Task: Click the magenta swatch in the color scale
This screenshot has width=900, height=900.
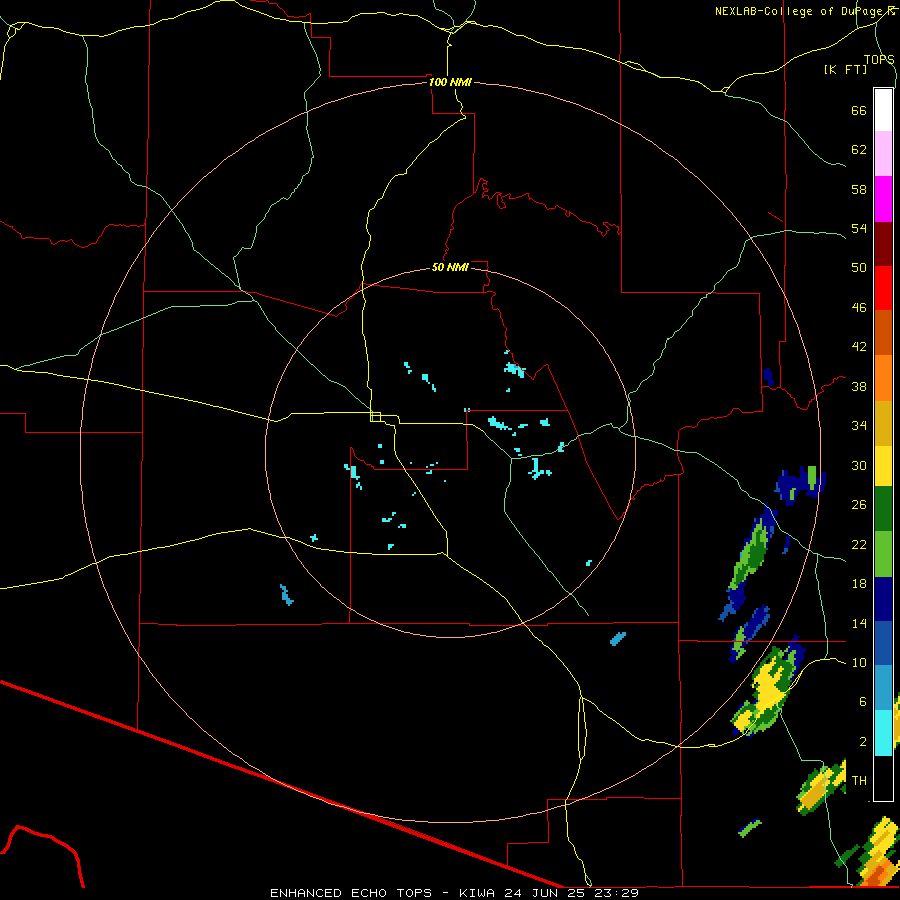Action: (x=883, y=199)
